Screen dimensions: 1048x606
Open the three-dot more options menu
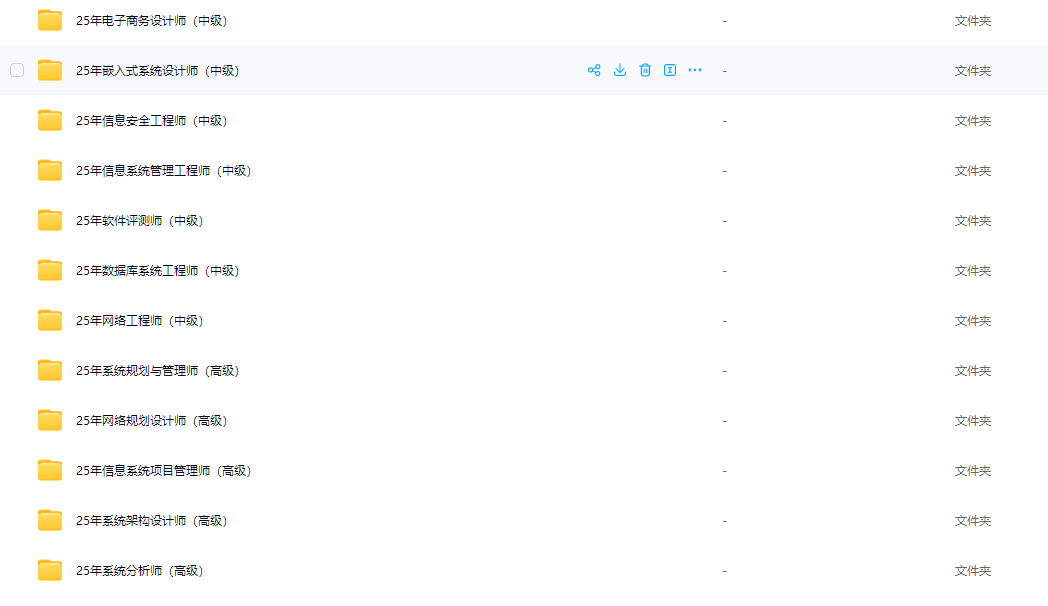[x=695, y=70]
